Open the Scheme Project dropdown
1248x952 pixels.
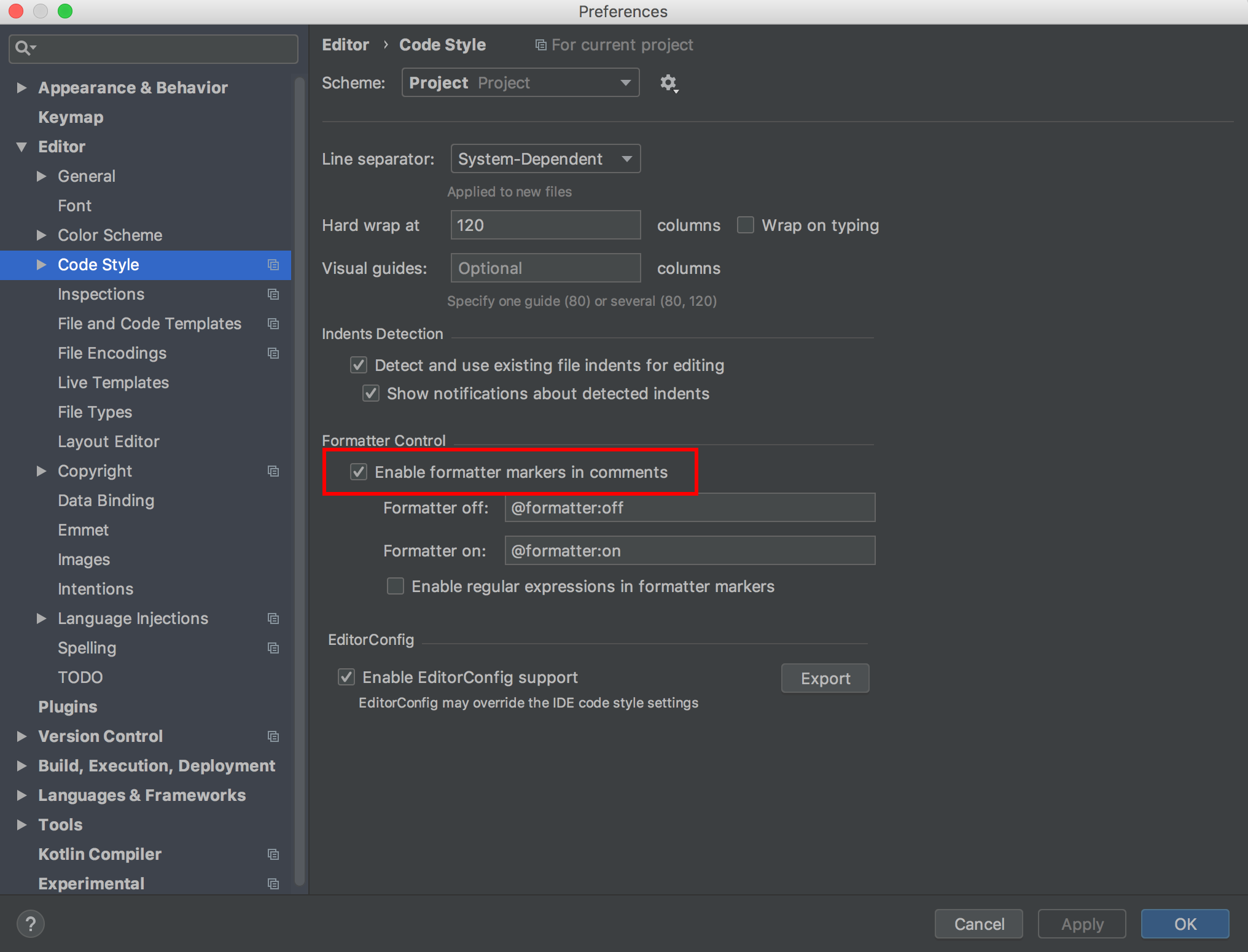(x=520, y=82)
